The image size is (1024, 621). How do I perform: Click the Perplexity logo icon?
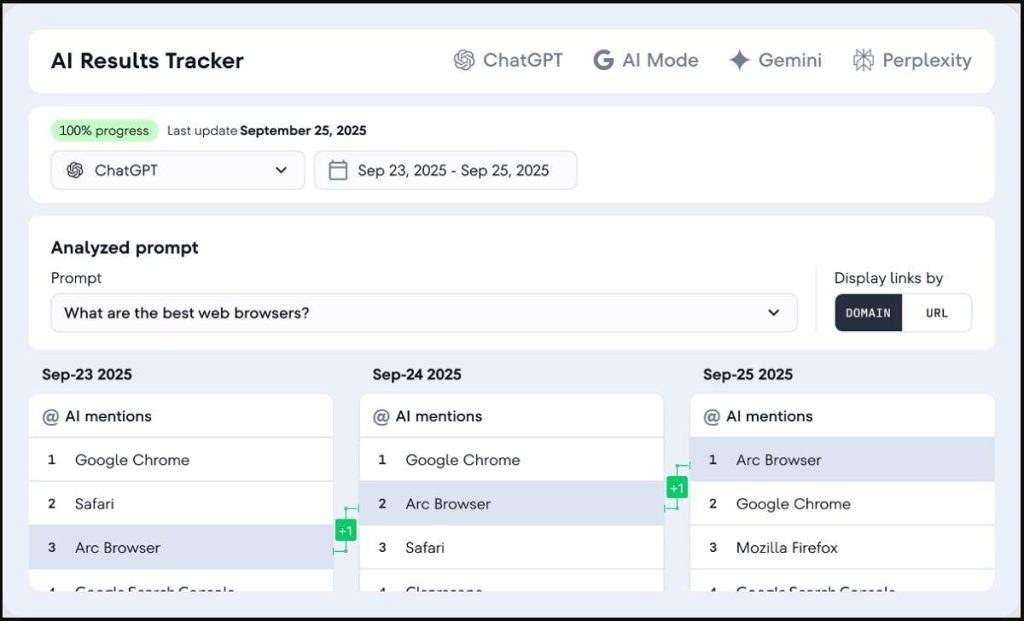(863, 60)
